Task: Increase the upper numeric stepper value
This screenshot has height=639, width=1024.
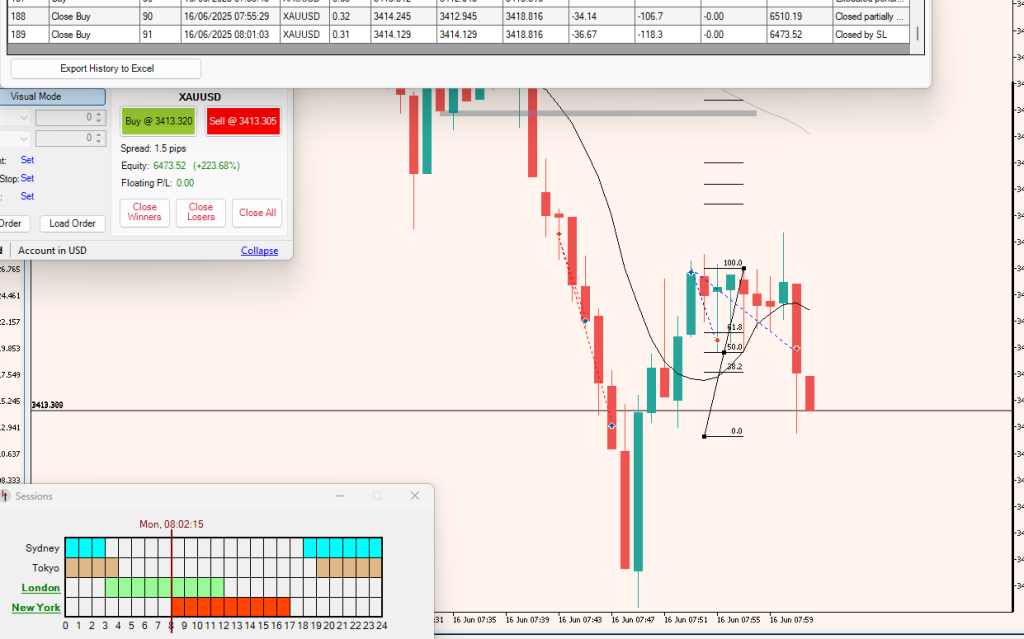Action: tap(100, 113)
